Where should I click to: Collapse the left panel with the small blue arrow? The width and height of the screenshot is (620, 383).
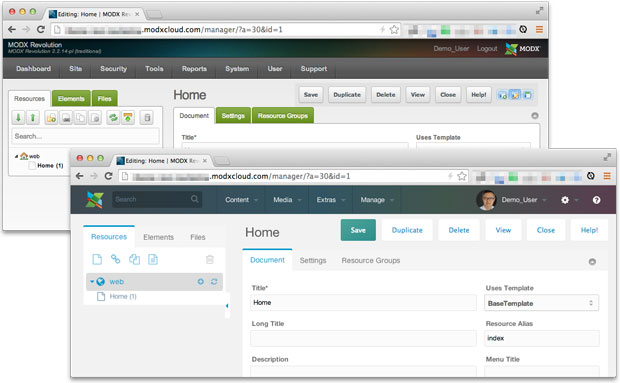tap(227, 306)
